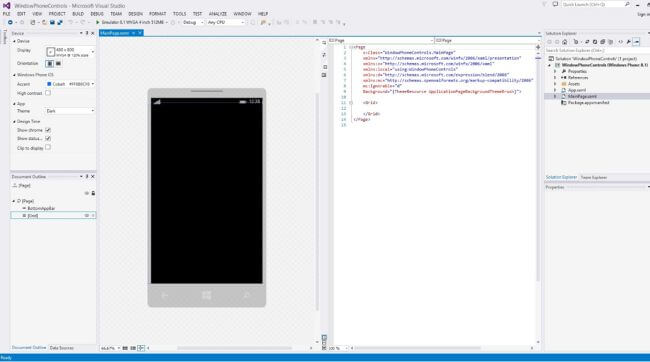Collapse the [Page] node in Document Outline
This screenshot has width=650, height=362.
[x=14, y=201]
